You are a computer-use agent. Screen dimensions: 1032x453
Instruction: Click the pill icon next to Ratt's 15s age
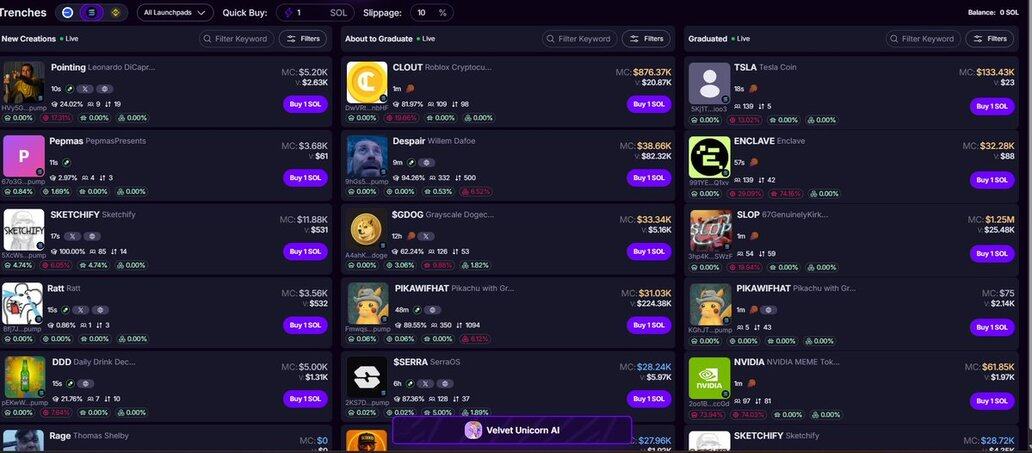point(64,310)
